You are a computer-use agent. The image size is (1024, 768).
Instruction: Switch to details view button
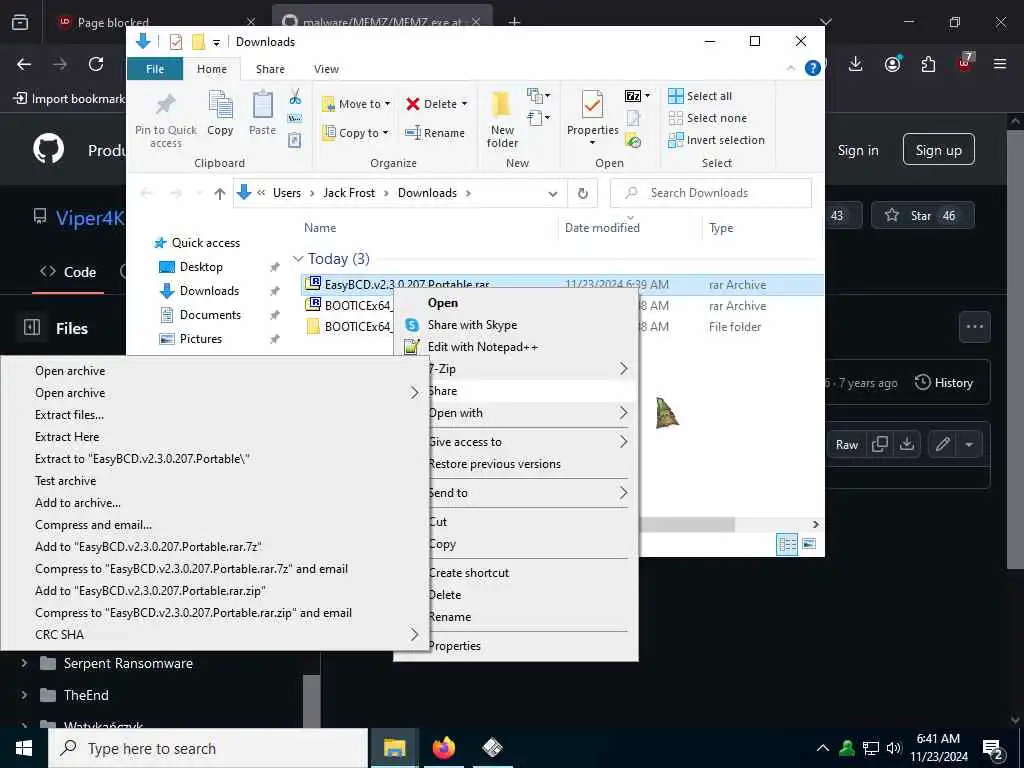787,544
